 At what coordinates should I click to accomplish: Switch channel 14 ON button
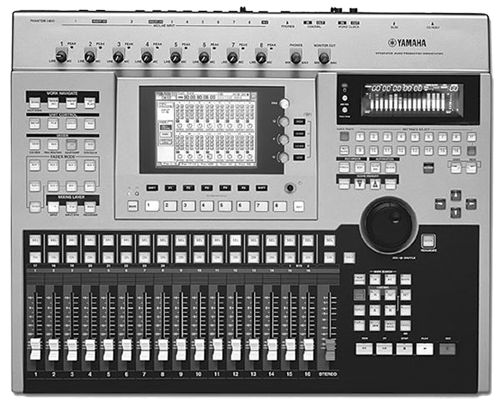[271, 257]
